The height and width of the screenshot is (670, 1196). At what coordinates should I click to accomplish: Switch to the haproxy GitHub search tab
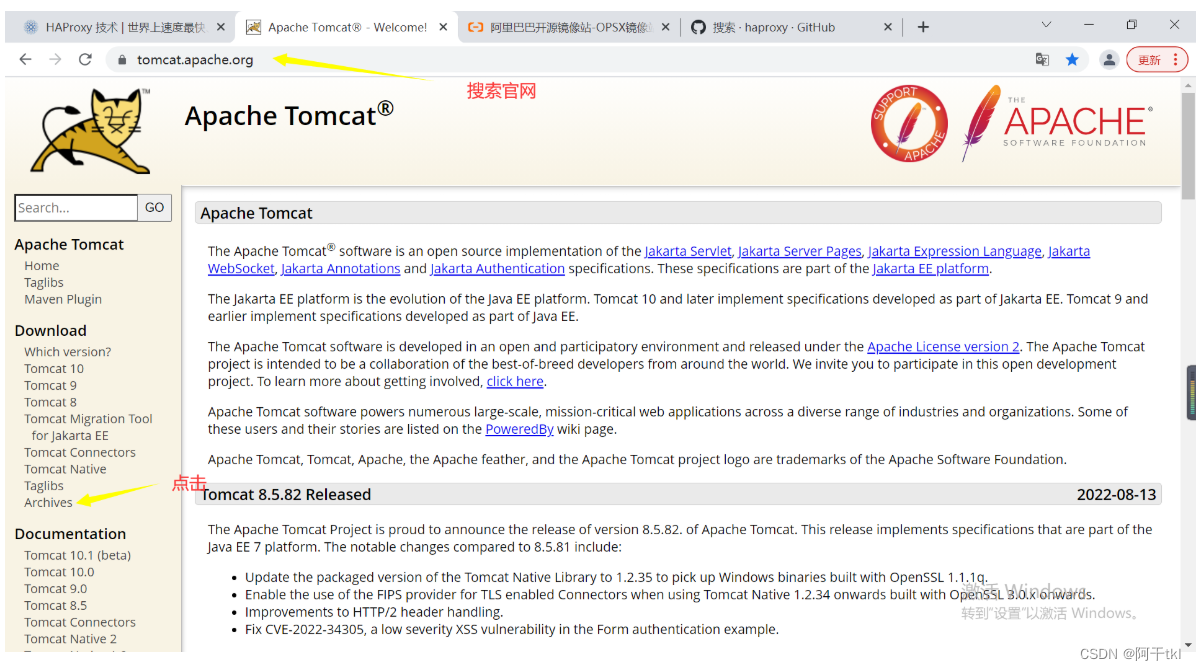tap(791, 27)
